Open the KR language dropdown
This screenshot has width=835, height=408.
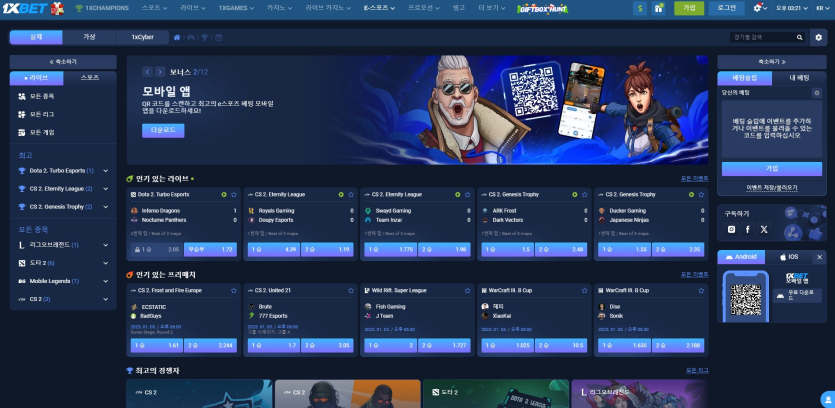tap(823, 8)
